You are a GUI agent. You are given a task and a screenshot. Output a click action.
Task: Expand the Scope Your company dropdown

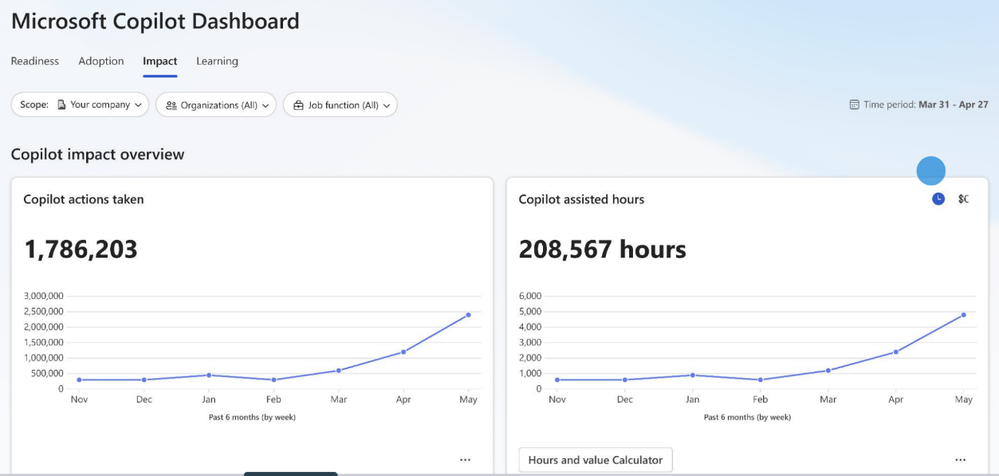click(80, 105)
